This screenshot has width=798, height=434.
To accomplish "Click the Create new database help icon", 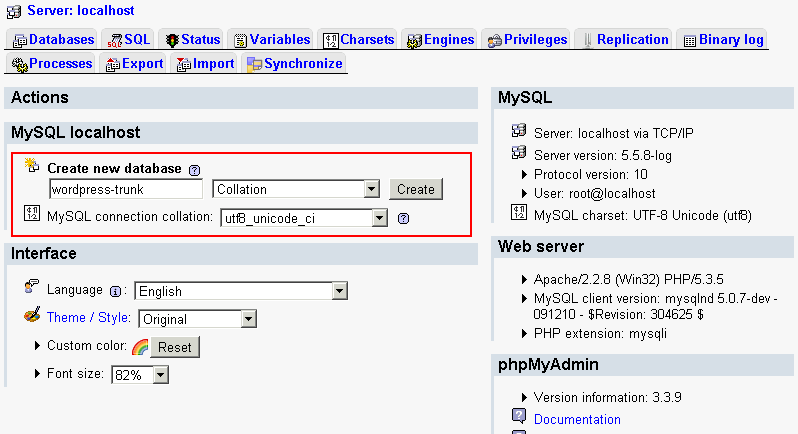I will (x=195, y=170).
